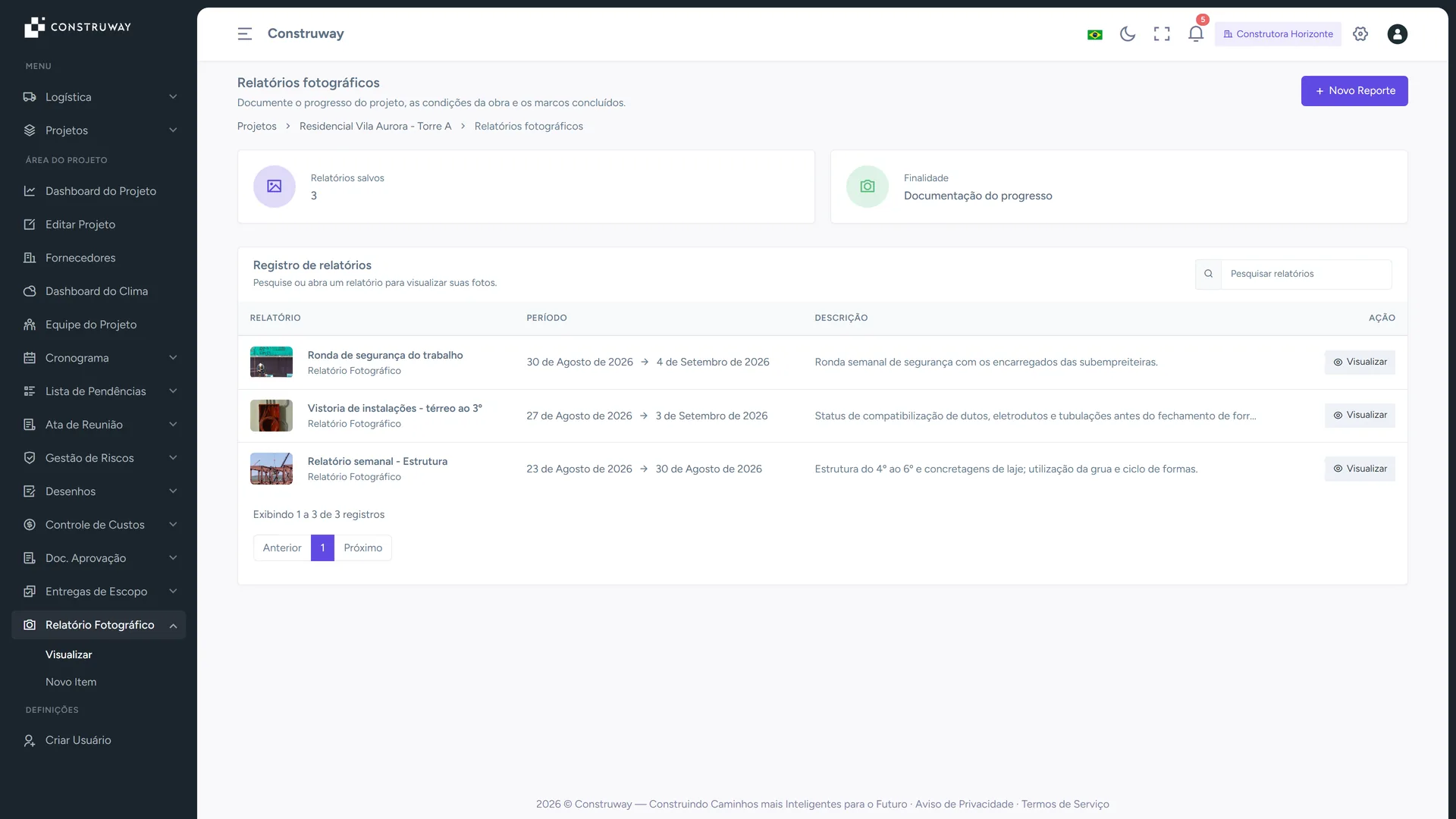Expand Controle de Custos section
The height and width of the screenshot is (819, 1456).
[99, 525]
